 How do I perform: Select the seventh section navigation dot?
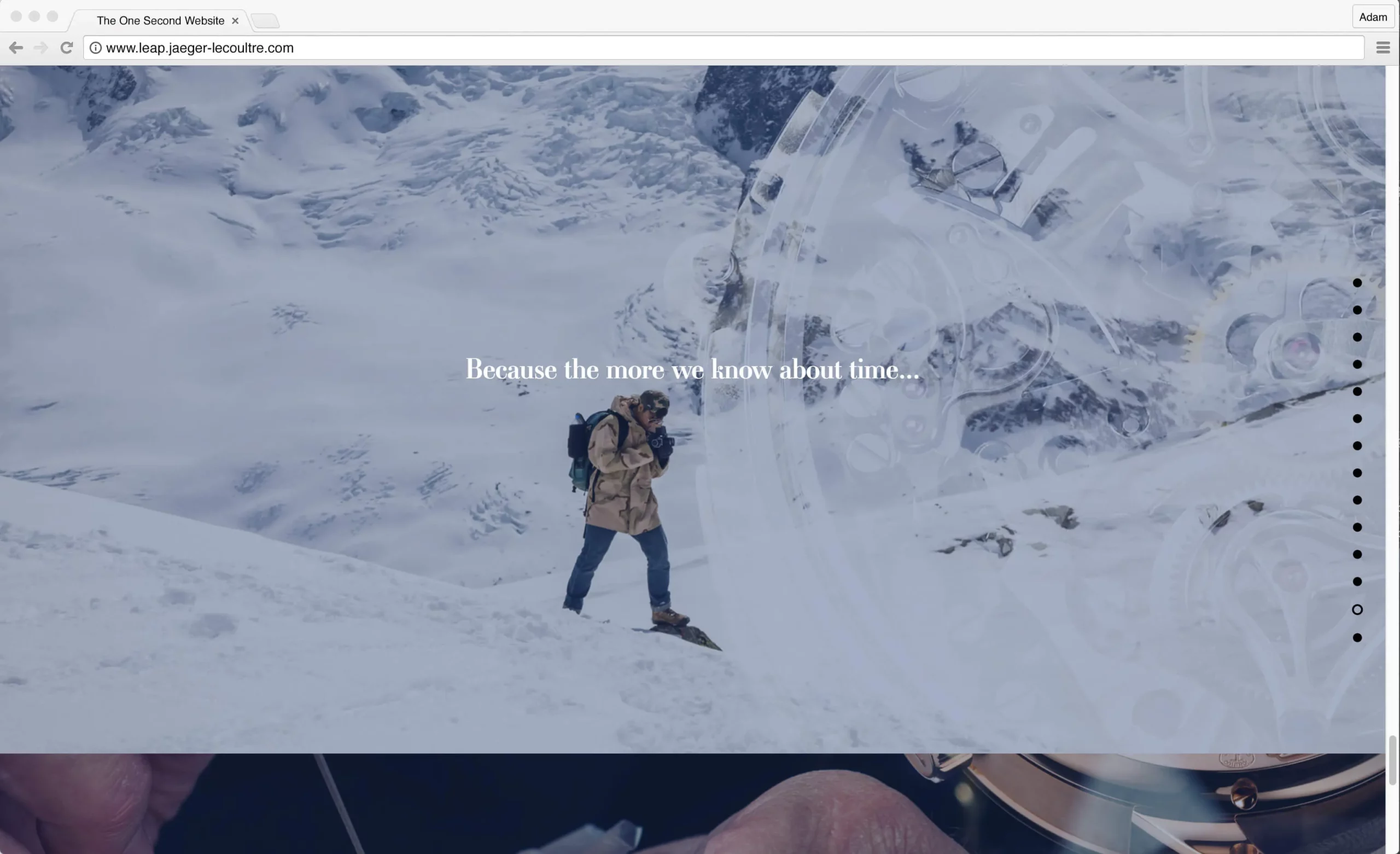pos(1357,446)
